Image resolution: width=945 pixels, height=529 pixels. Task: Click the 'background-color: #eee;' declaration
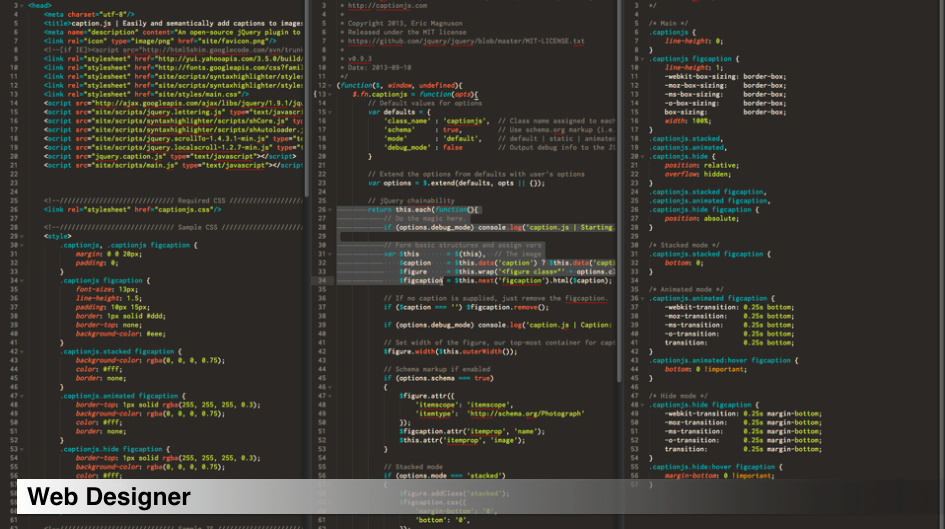pos(121,334)
